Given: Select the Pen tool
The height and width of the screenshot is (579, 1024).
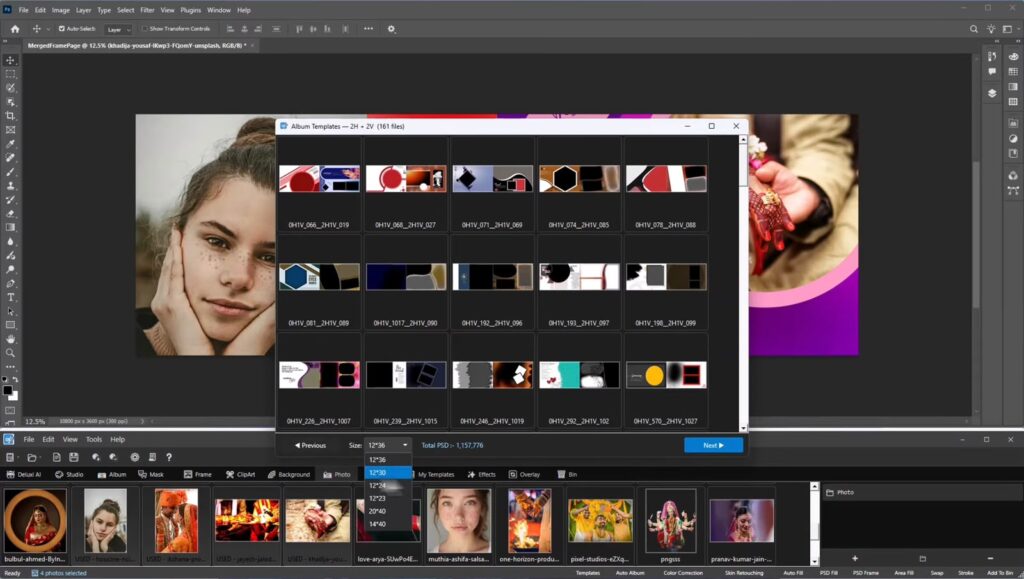Looking at the screenshot, I should 10,283.
